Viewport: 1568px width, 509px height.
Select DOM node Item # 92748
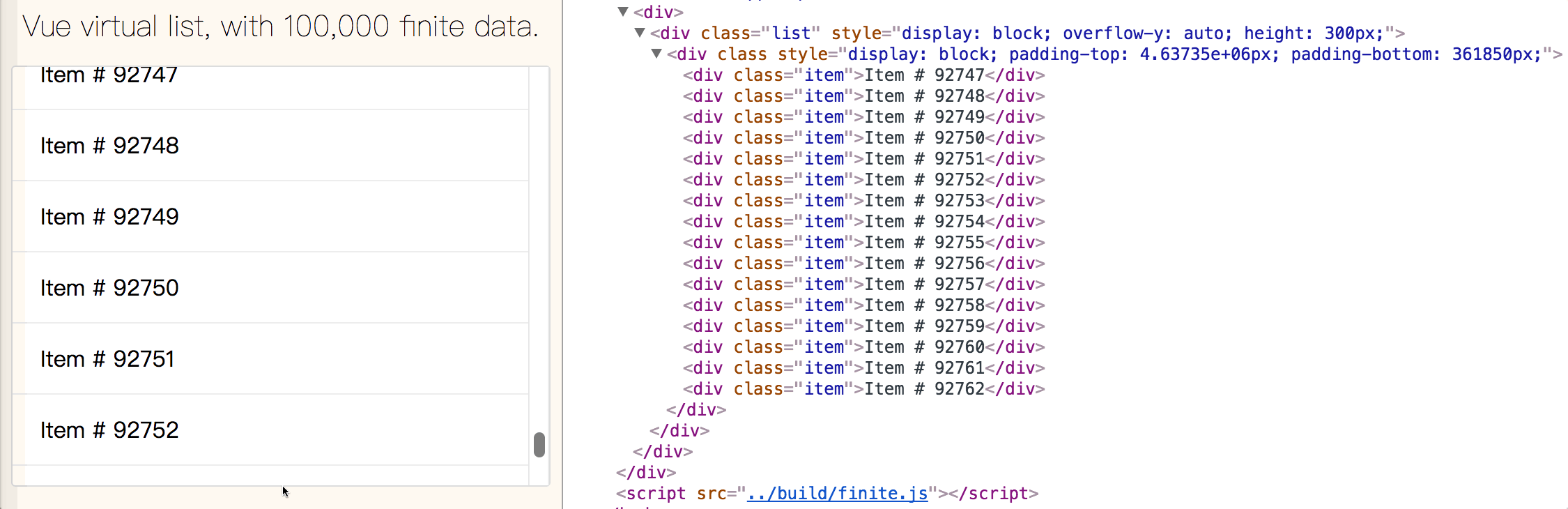click(863, 96)
